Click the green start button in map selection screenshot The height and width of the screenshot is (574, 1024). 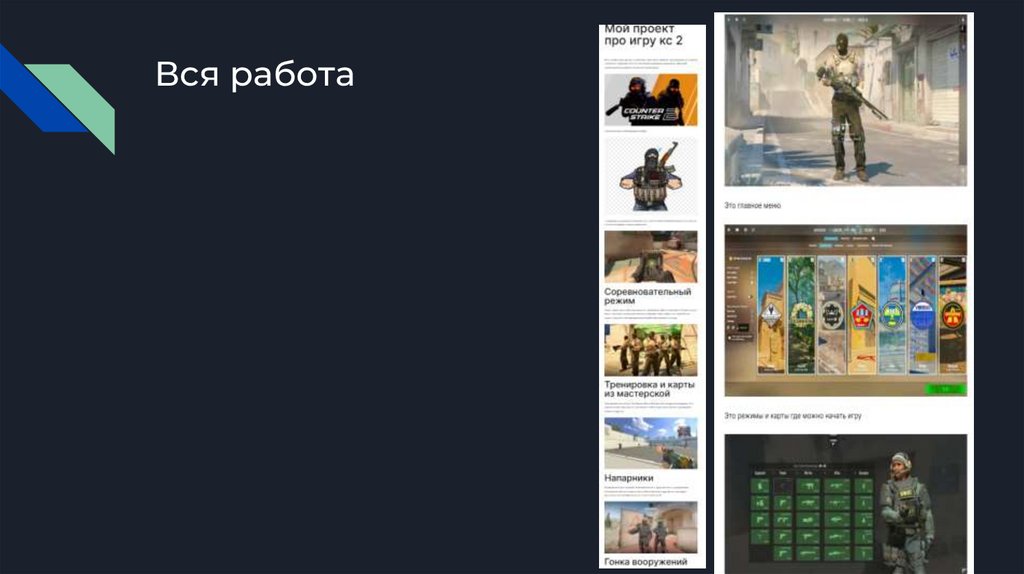[x=945, y=389]
